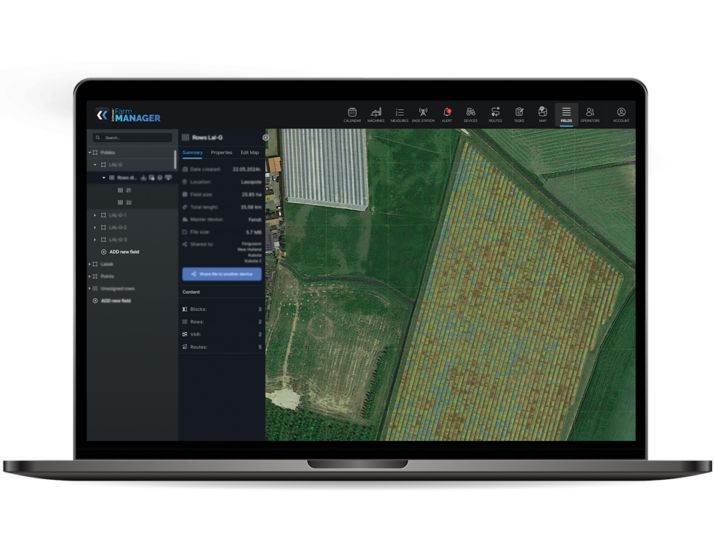Collapse sidebar with double-chevron logo icon
The height and width of the screenshot is (536, 714).
[102, 115]
